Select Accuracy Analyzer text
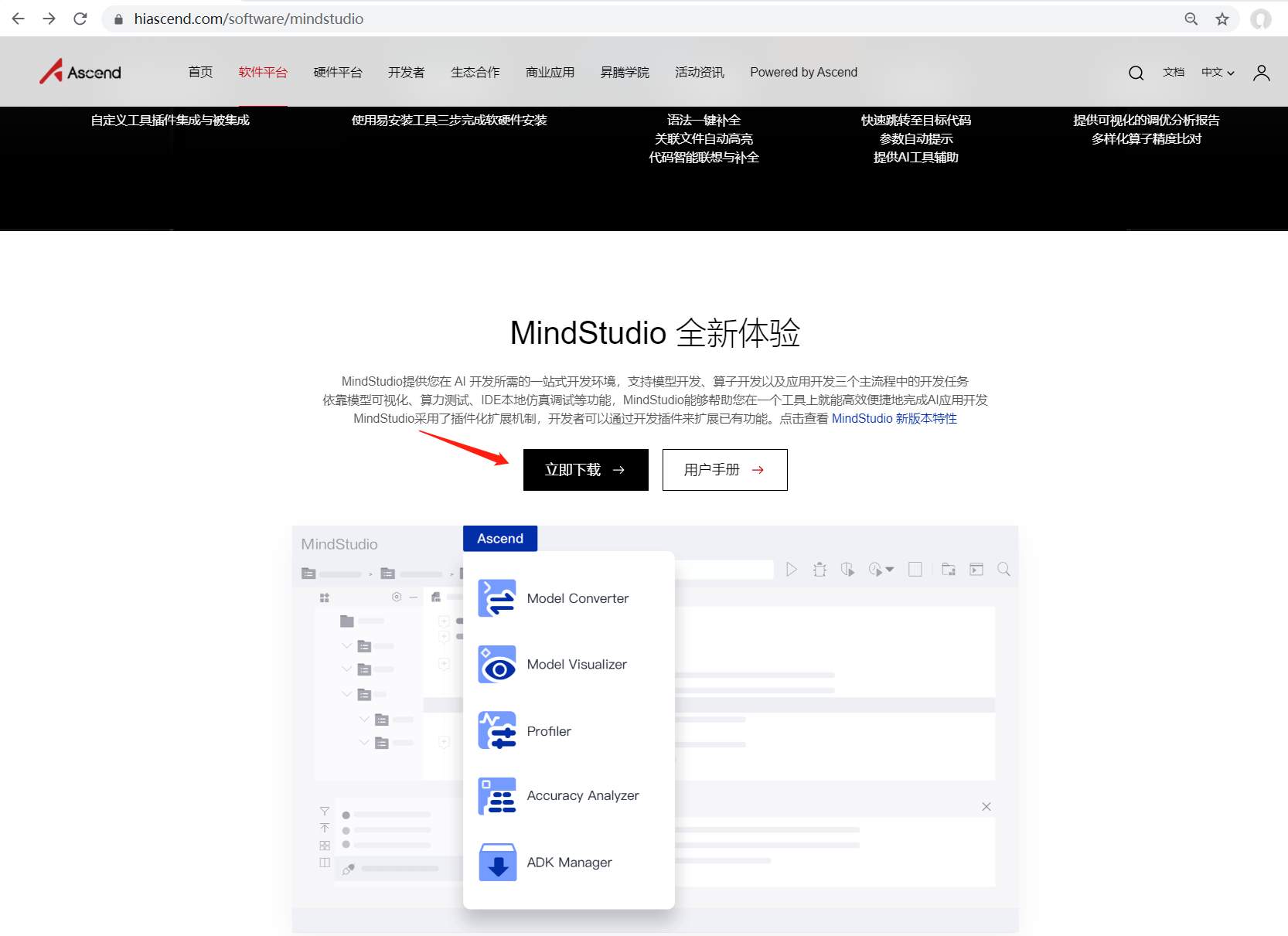 [583, 796]
